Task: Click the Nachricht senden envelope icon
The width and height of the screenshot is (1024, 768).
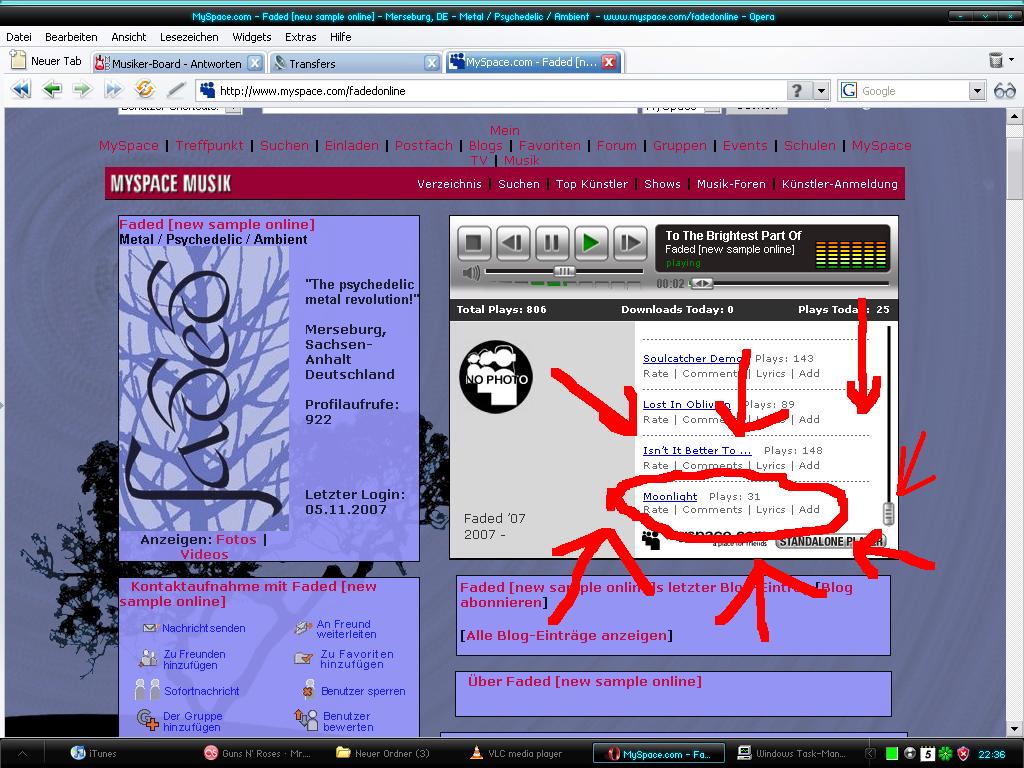Action: pos(150,628)
